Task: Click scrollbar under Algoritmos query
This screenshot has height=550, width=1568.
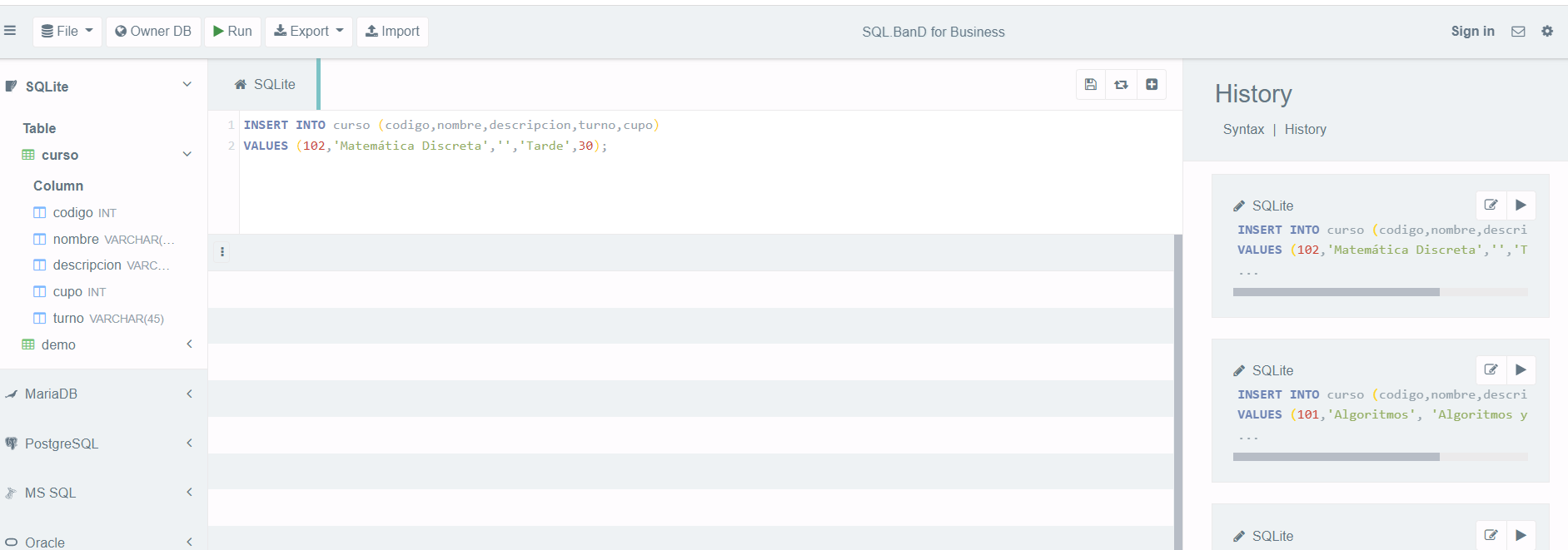Action: point(1337,457)
